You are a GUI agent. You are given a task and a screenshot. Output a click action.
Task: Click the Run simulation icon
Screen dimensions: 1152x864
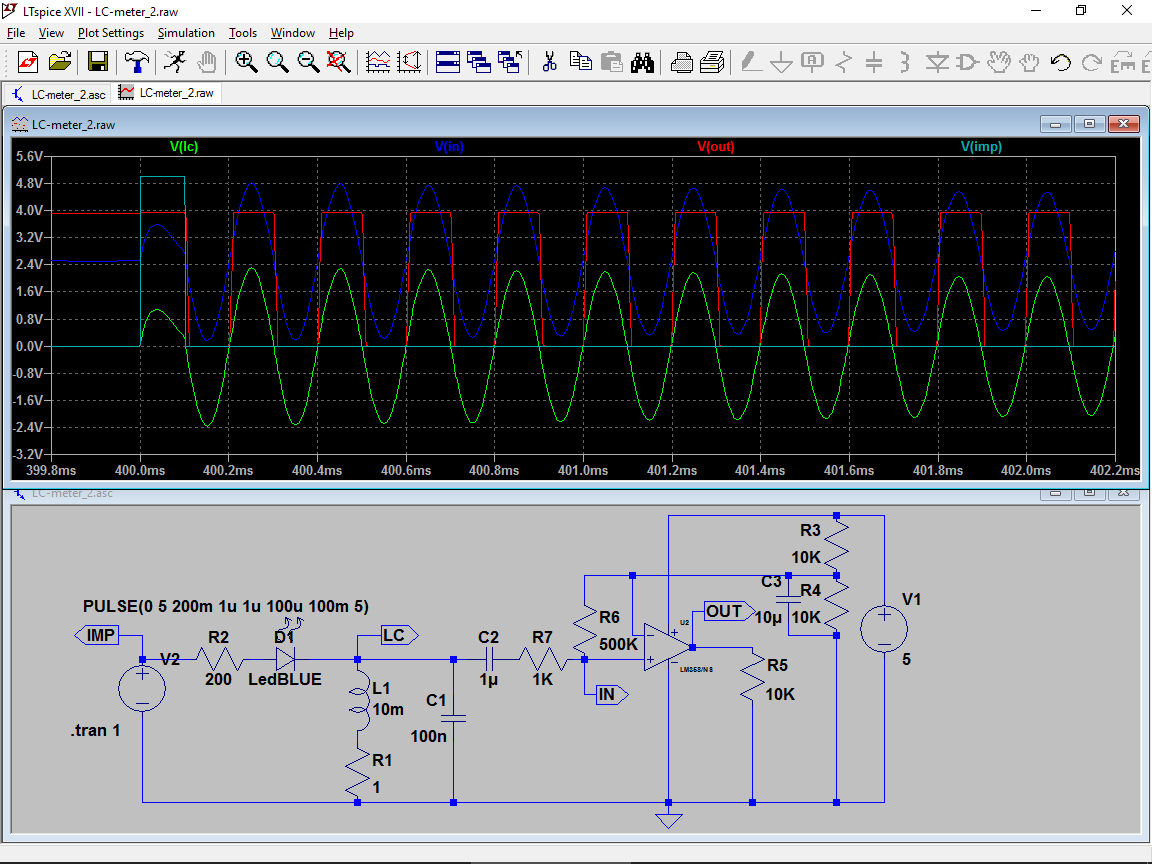tap(175, 63)
